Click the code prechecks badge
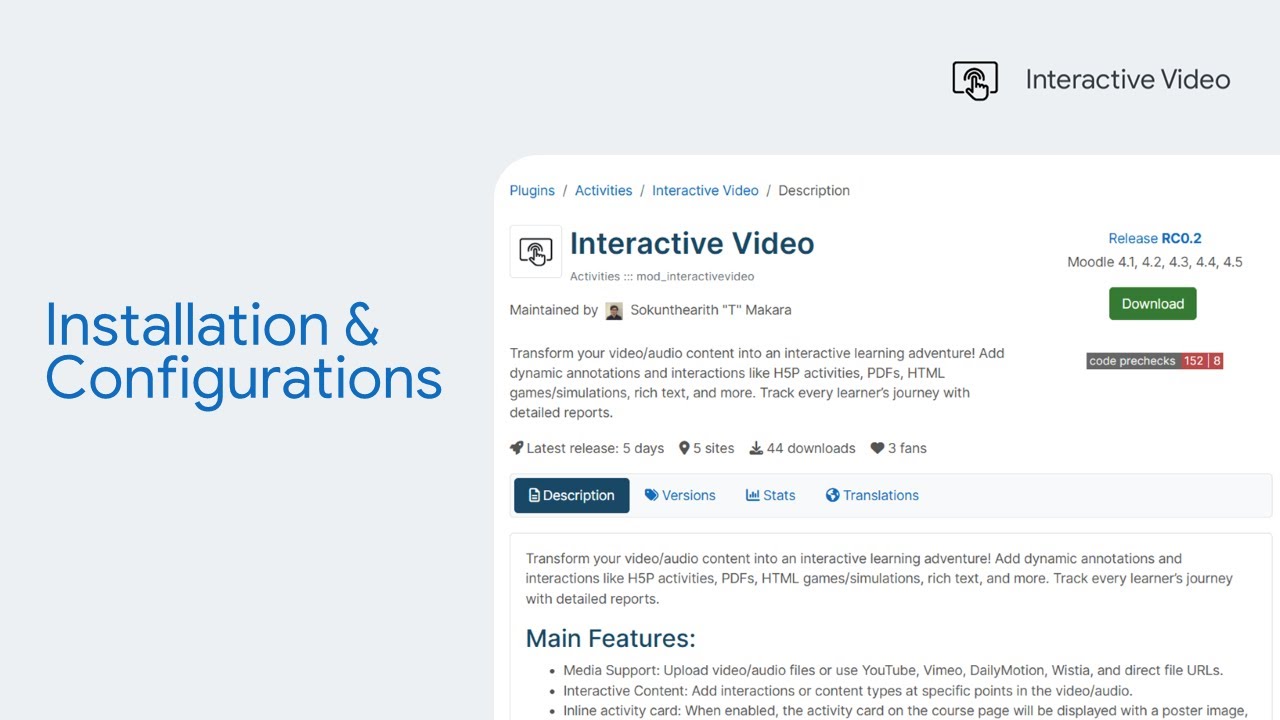The height and width of the screenshot is (720, 1280). tap(1155, 361)
